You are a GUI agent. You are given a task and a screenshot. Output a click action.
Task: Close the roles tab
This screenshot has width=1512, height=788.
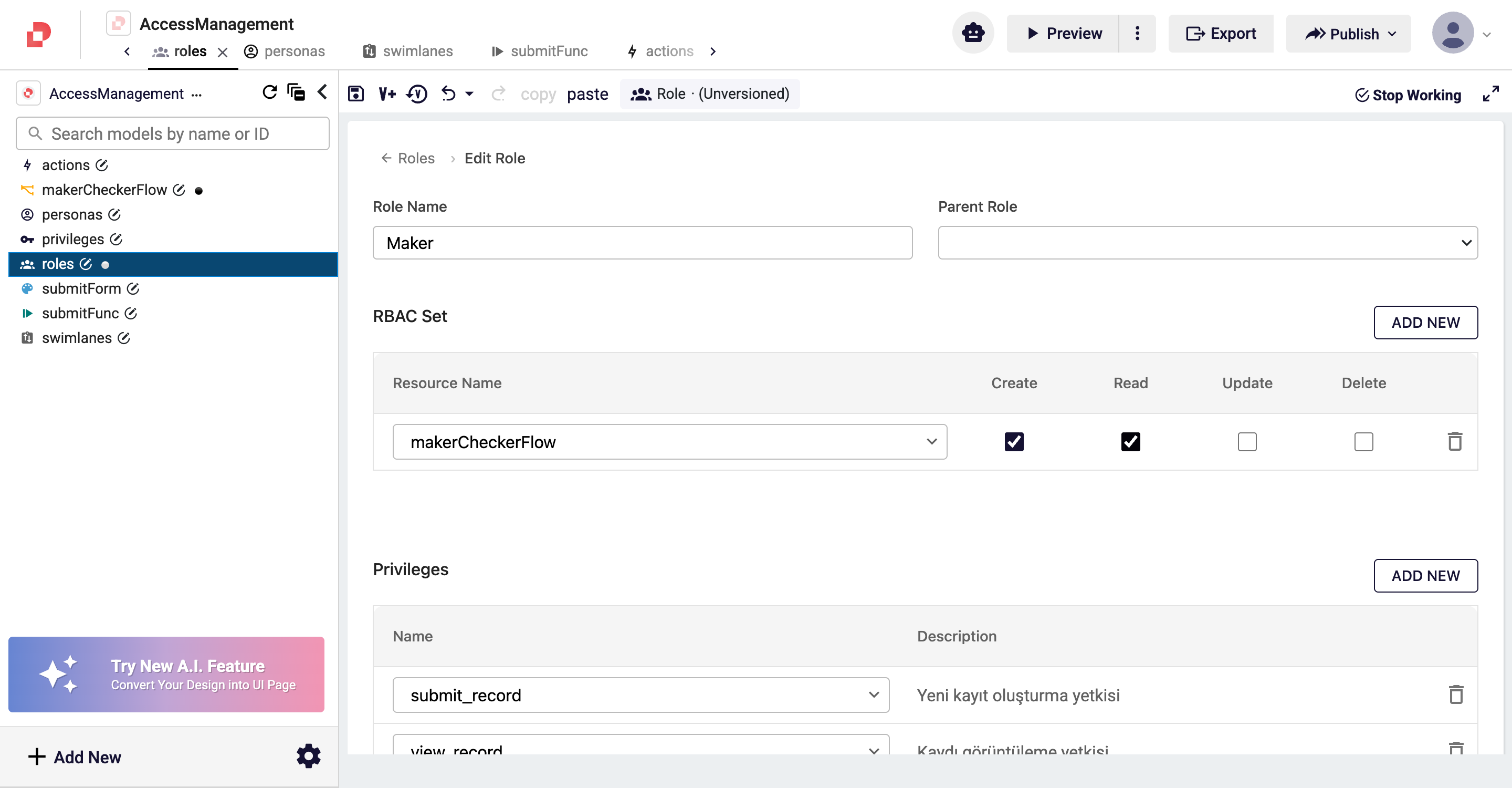223,52
